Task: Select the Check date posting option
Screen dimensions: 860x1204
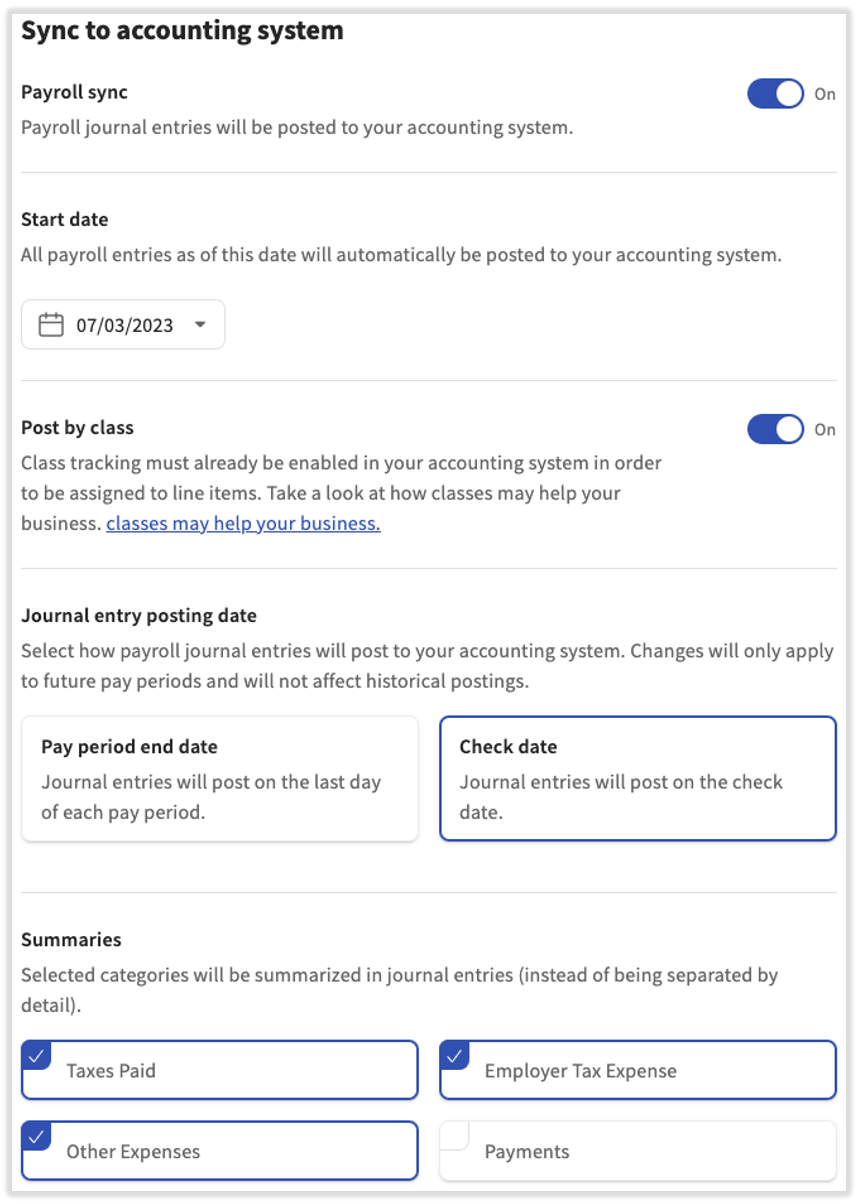Action: [637, 778]
